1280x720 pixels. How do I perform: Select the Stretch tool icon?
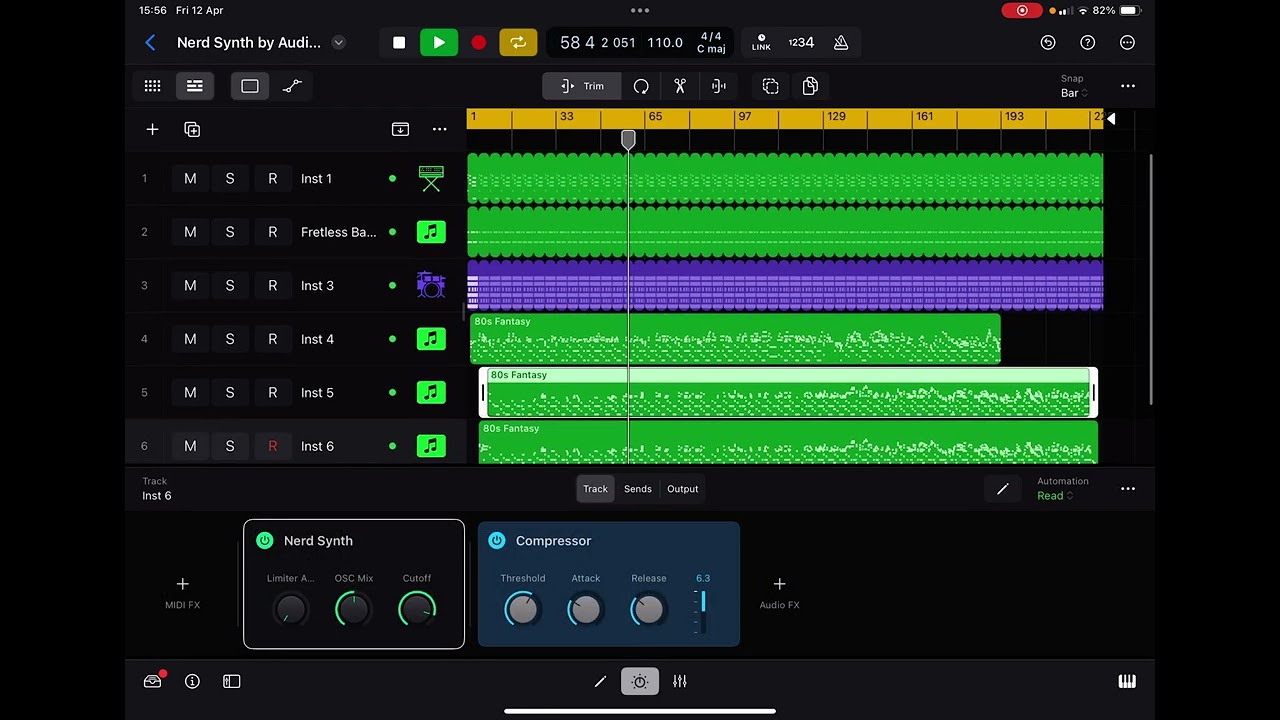click(x=719, y=86)
